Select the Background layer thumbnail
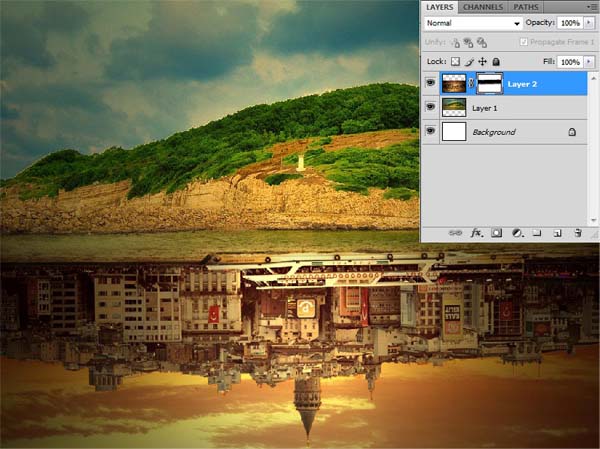 point(454,132)
